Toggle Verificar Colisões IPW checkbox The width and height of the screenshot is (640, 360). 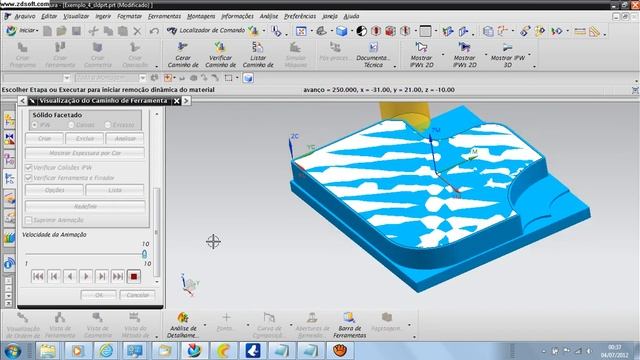point(29,167)
